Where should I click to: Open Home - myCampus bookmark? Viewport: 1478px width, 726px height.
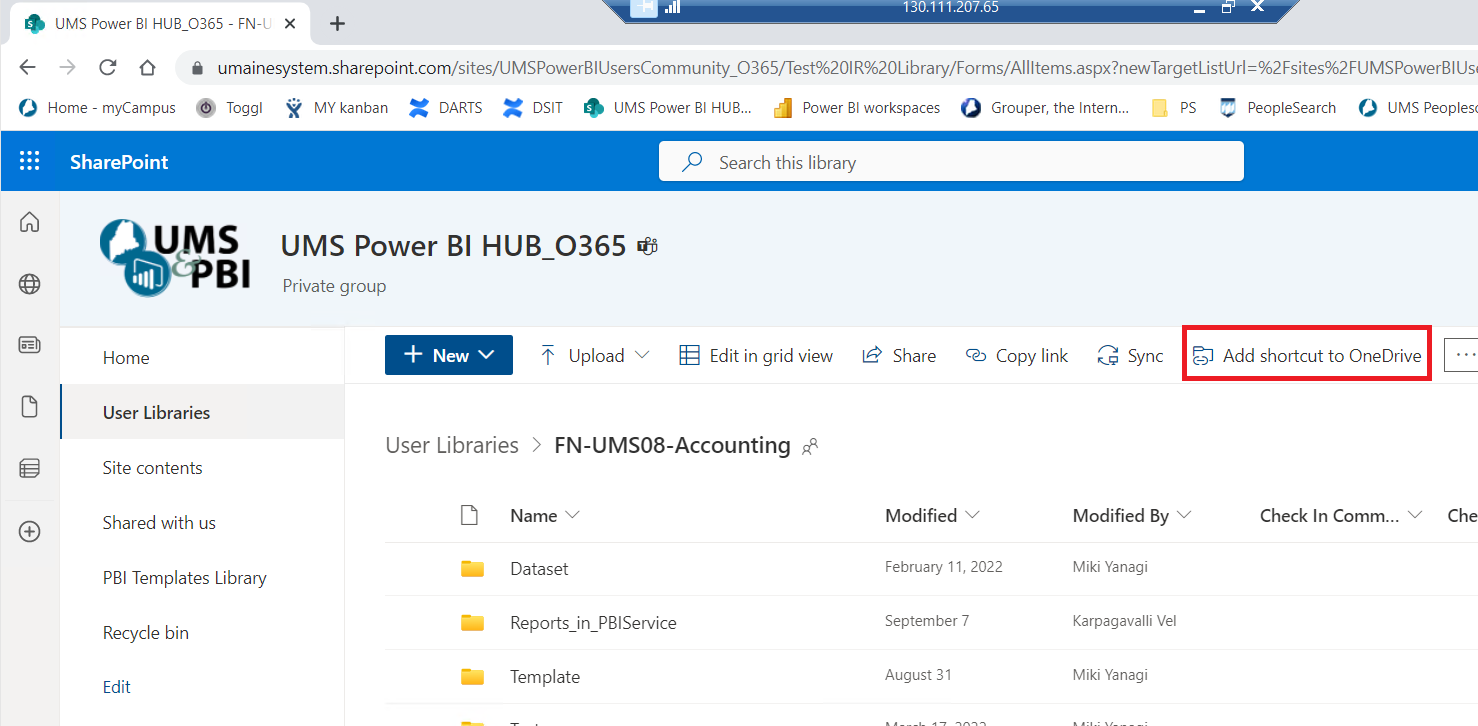point(98,108)
